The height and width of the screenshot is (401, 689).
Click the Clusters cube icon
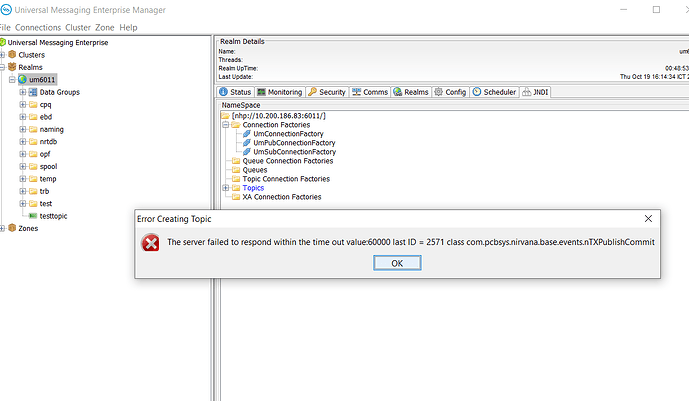click(x=12, y=54)
